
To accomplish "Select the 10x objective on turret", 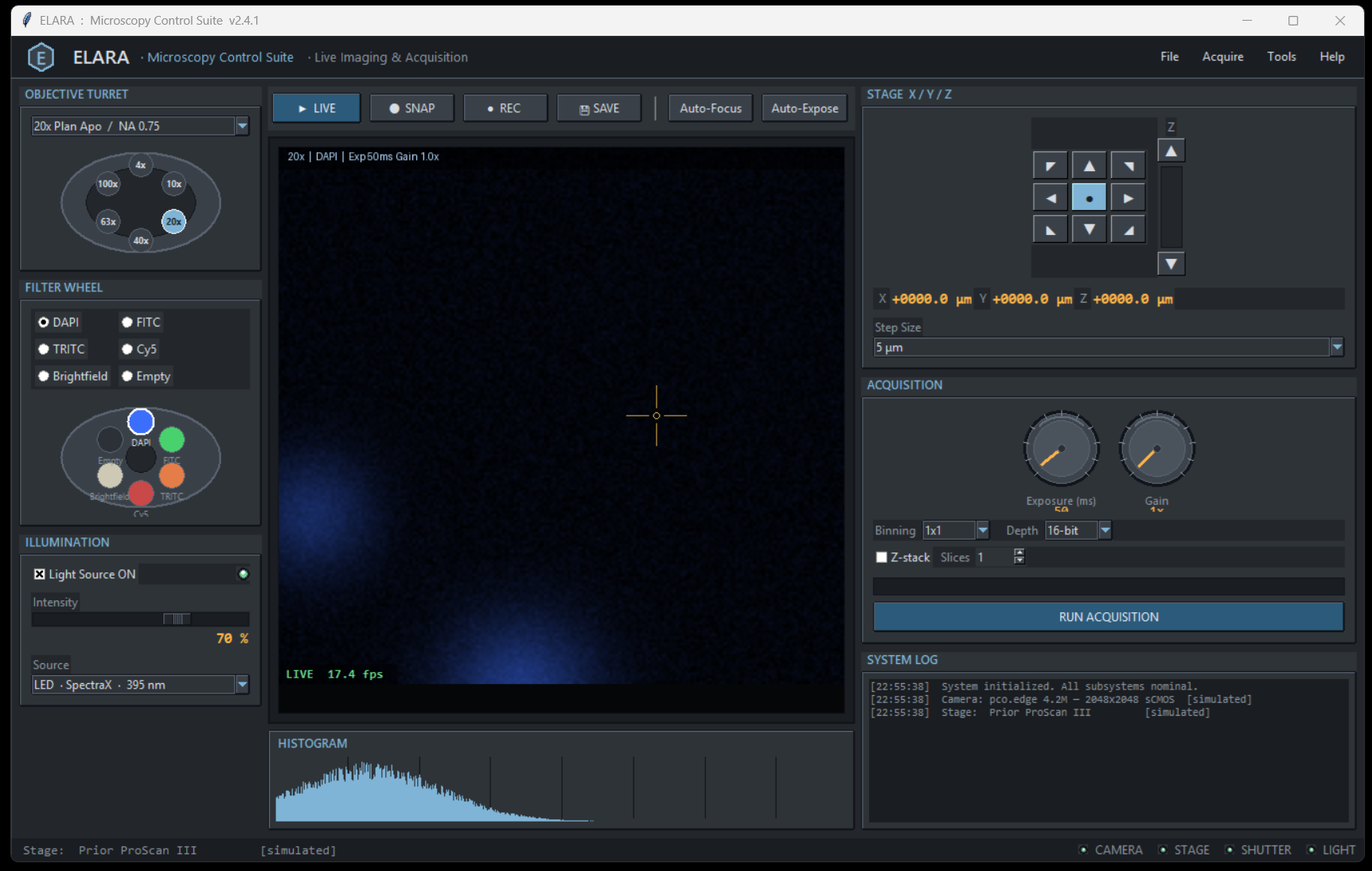I will (x=173, y=184).
